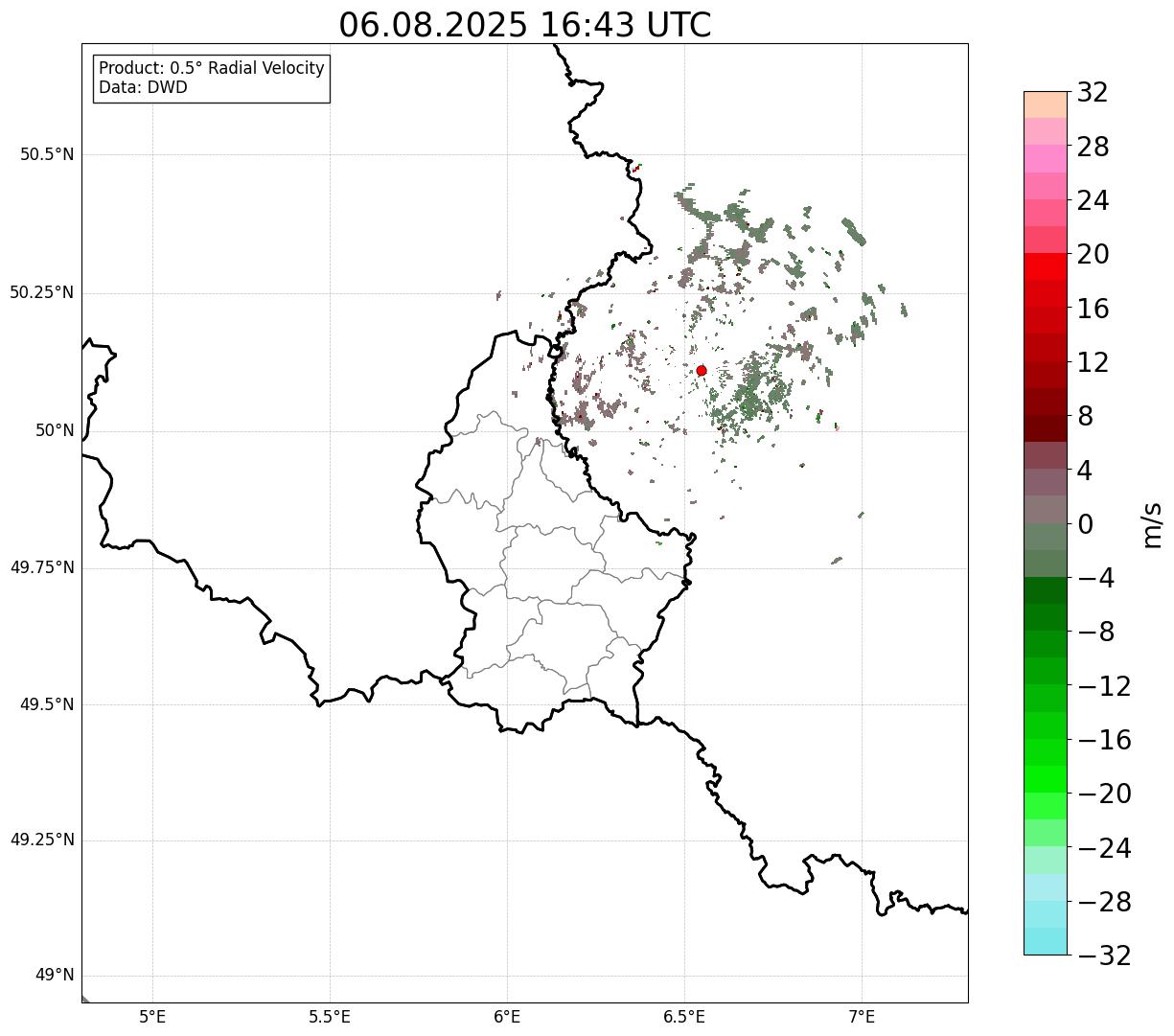The width and height of the screenshot is (1174, 1036).
Task: Click the colorbar value '32'
Action: click(x=1093, y=93)
